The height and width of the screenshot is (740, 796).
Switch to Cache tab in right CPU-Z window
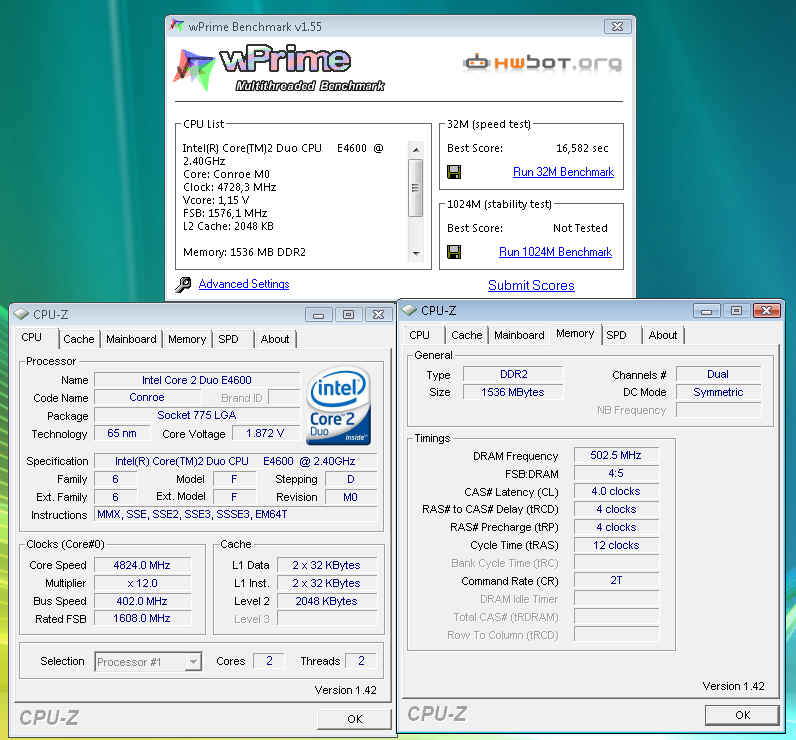(467, 335)
